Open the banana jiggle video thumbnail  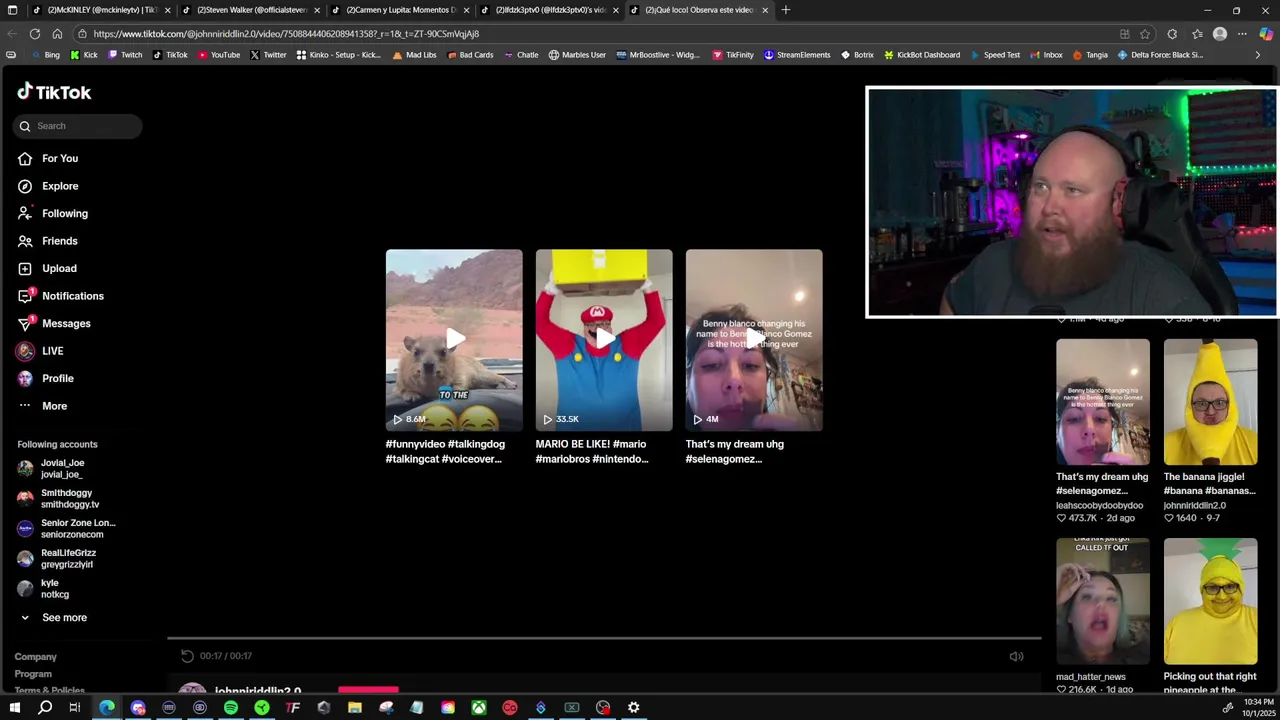[x=1210, y=402]
